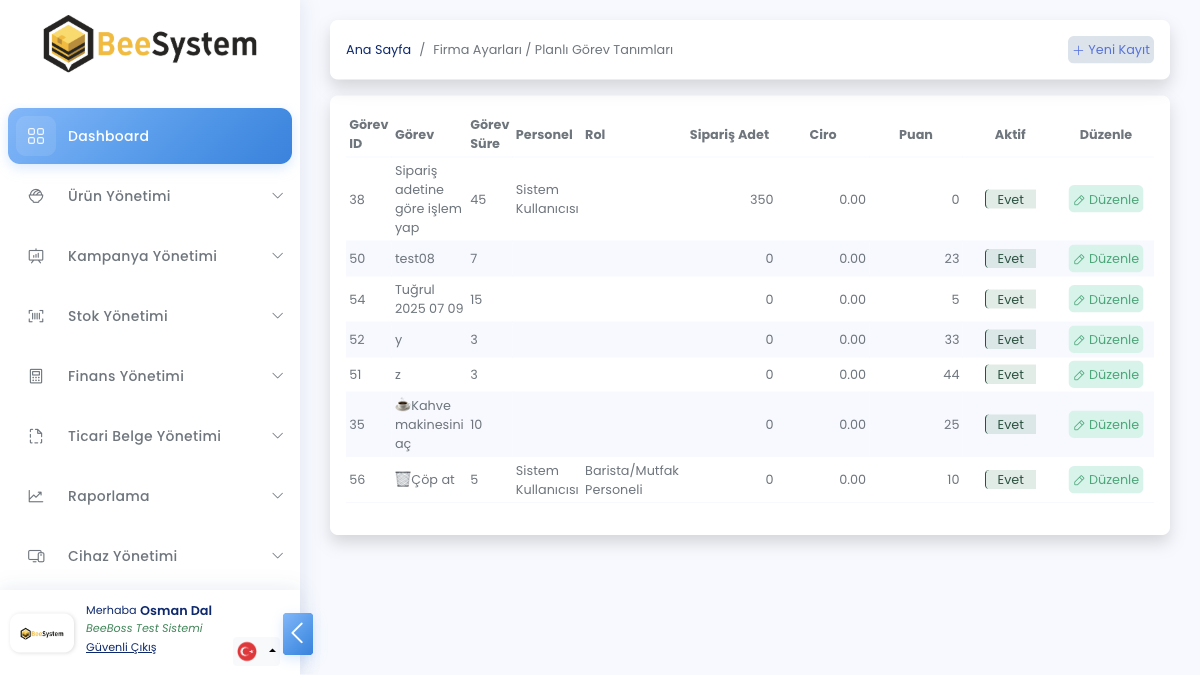Expand the Raporlama menu chevron

coord(278,496)
